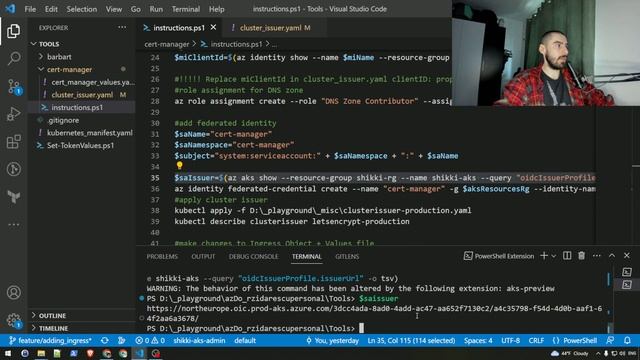The height and width of the screenshot is (360, 640).
Task: Open the Run and Debug view icon
Action: [13, 114]
